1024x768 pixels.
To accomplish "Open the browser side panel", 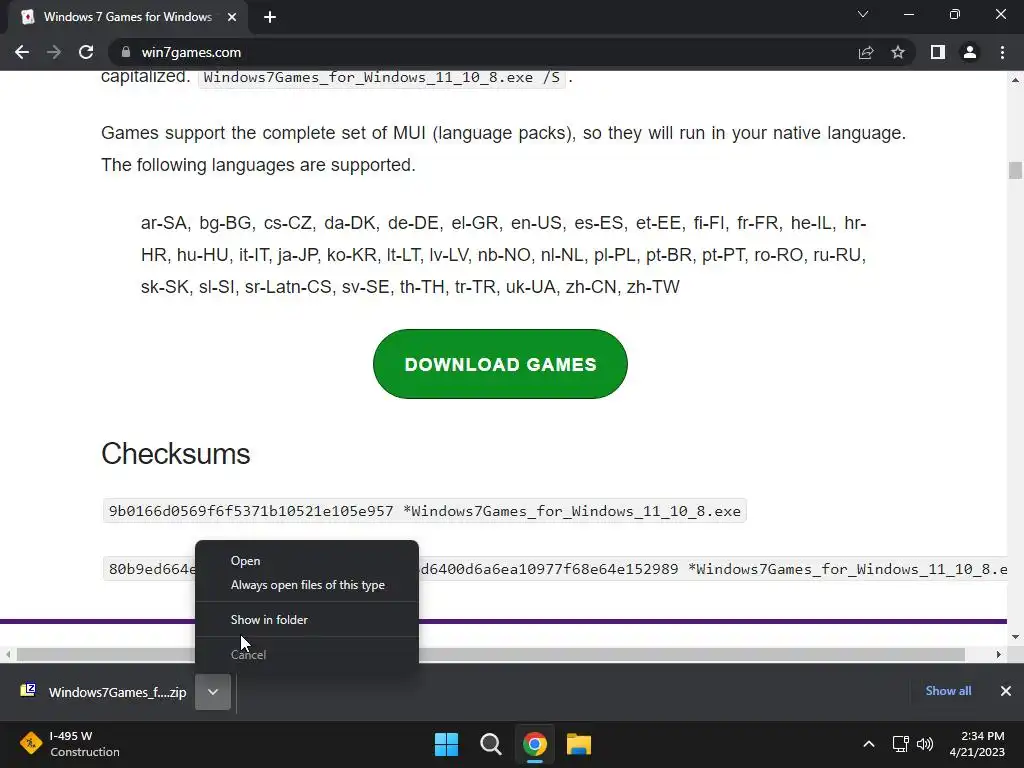I will [938, 52].
